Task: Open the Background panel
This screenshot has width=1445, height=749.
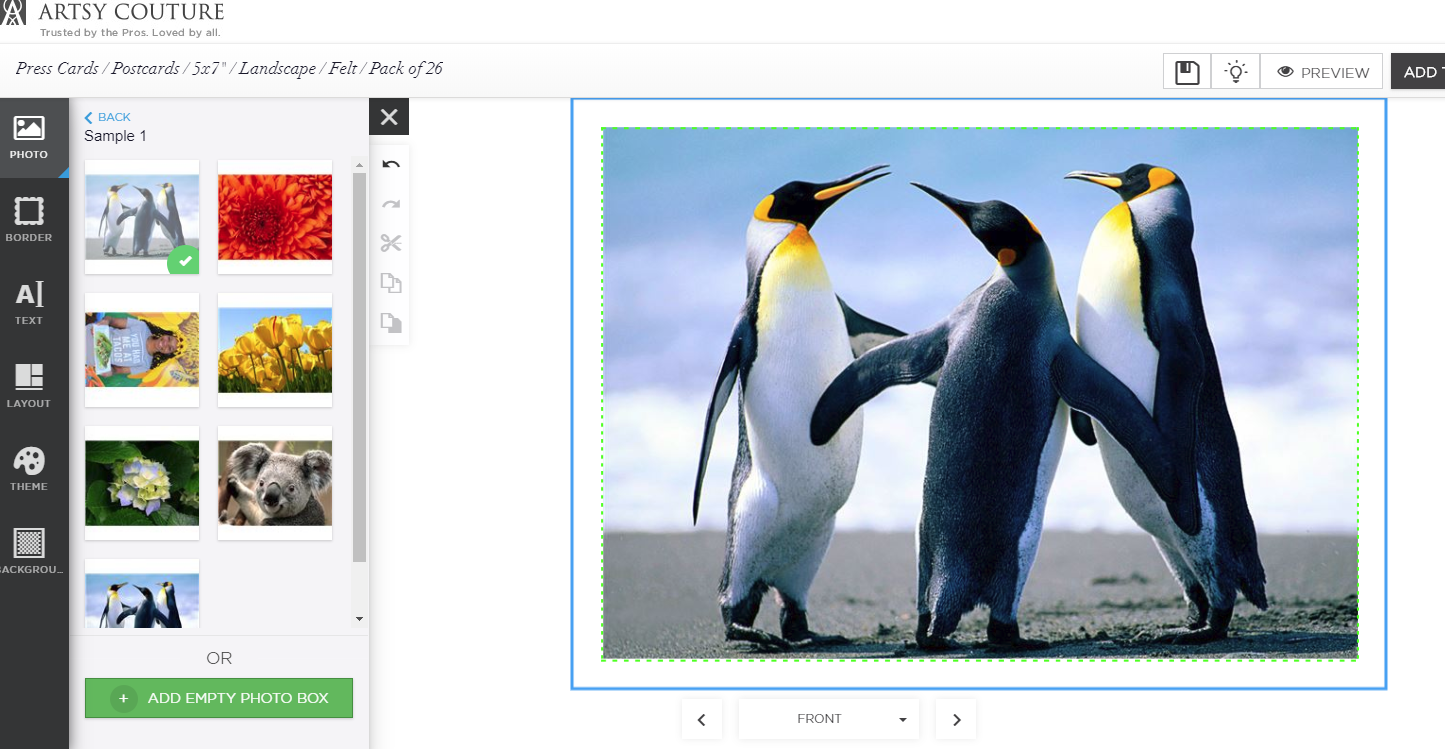Action: click(x=29, y=552)
